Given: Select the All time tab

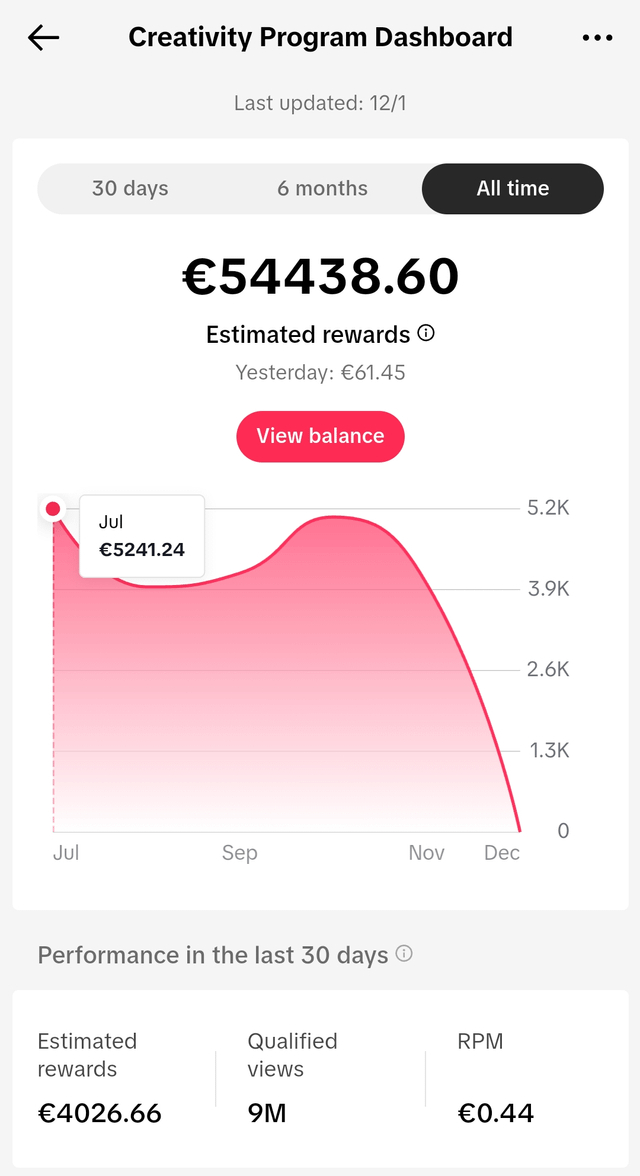Looking at the screenshot, I should (x=513, y=188).
